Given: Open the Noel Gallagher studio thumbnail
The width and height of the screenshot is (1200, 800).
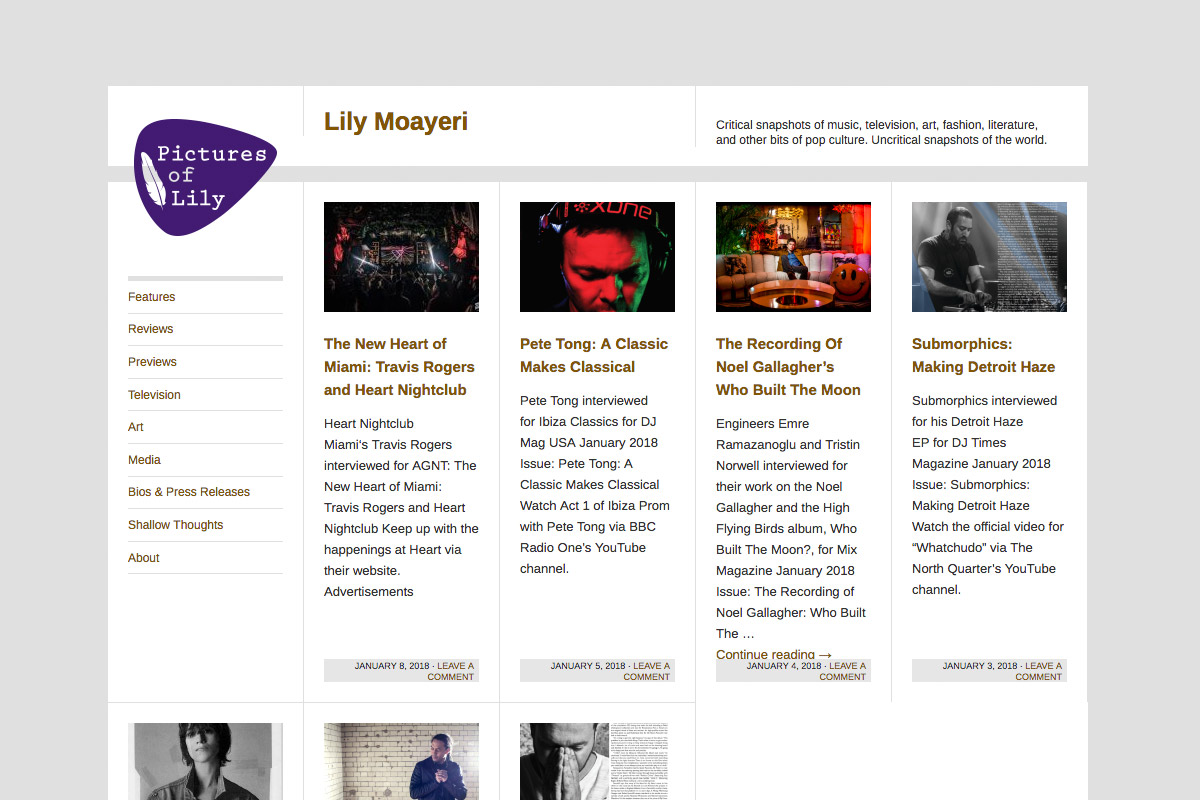Looking at the screenshot, I should click(793, 257).
